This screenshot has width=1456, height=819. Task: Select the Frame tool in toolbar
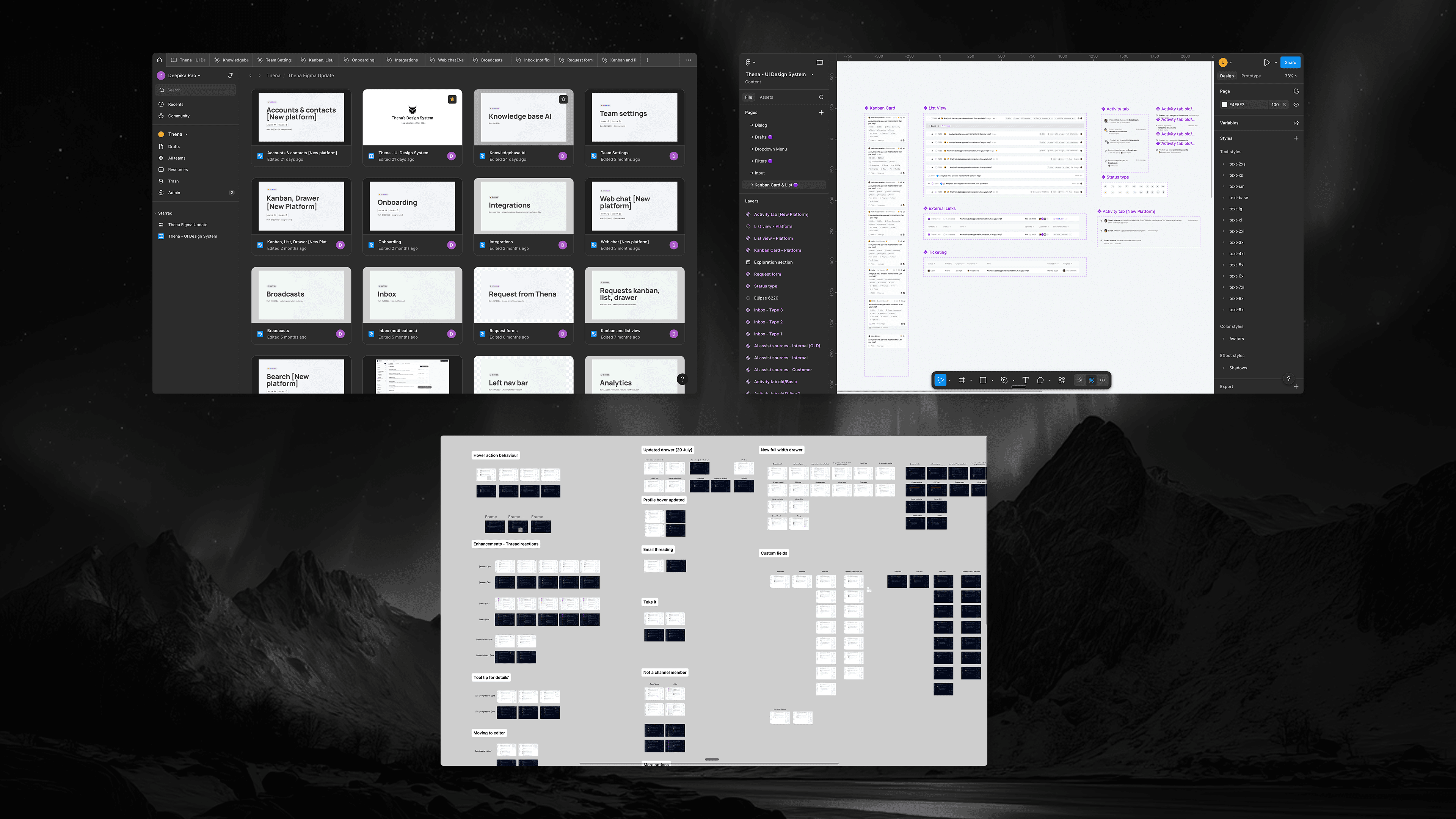[x=962, y=380]
